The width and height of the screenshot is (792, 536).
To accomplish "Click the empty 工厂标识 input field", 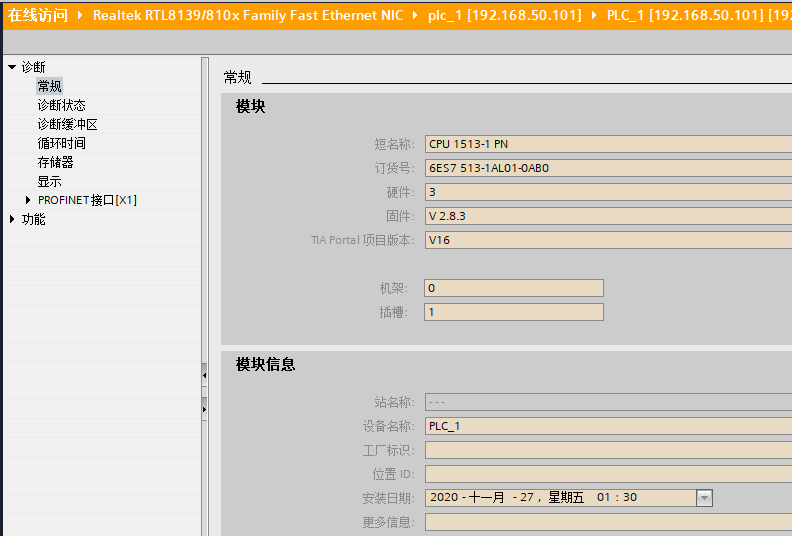I will tap(607, 450).
